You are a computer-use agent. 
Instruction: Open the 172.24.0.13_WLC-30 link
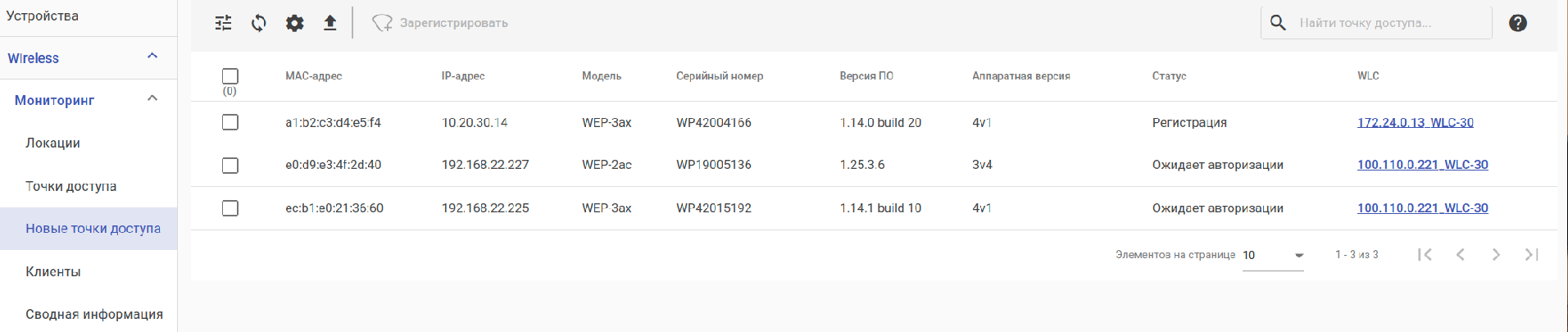click(x=1415, y=123)
